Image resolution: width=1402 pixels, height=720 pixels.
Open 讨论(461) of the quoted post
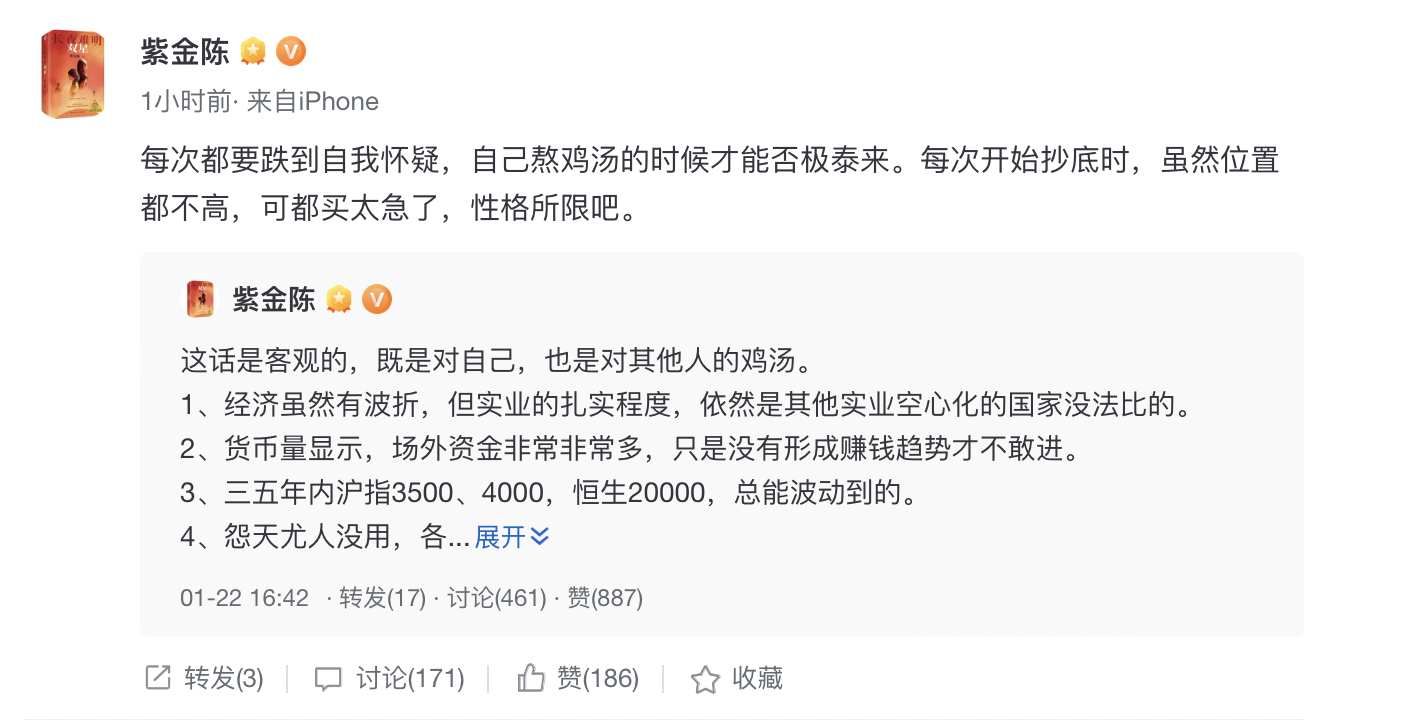(x=496, y=598)
